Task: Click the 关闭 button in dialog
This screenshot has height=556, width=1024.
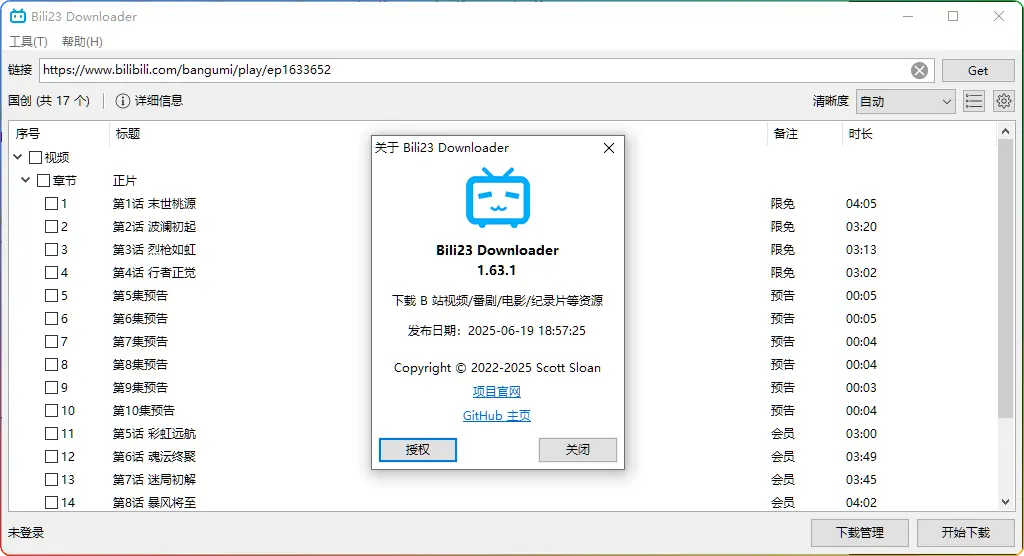Action: point(577,450)
